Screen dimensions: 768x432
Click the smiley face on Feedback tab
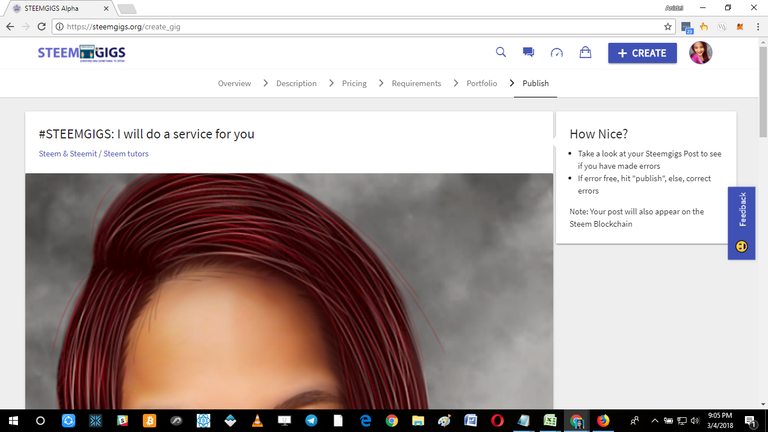(x=742, y=246)
